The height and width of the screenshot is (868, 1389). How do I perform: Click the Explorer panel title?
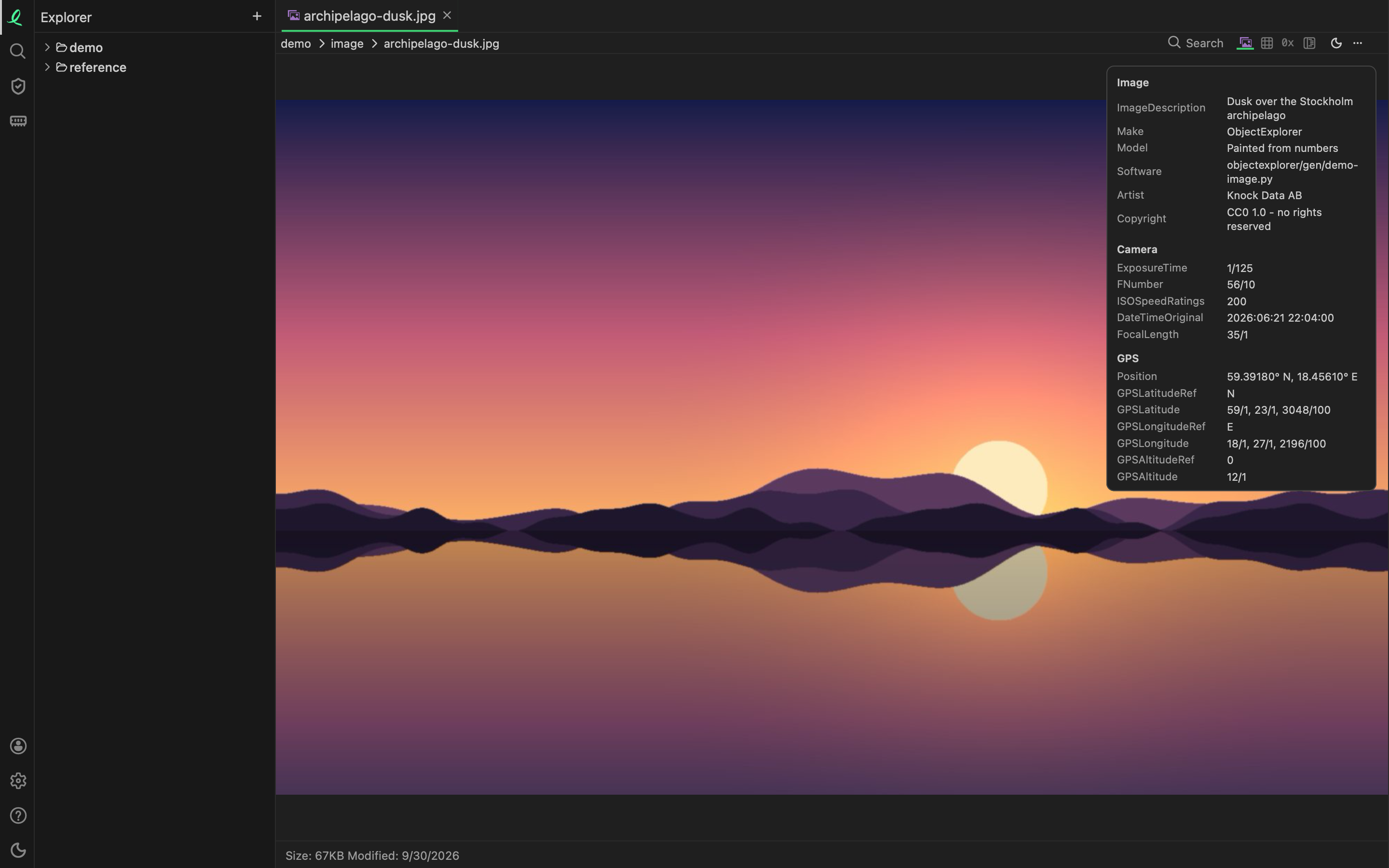pos(66,17)
